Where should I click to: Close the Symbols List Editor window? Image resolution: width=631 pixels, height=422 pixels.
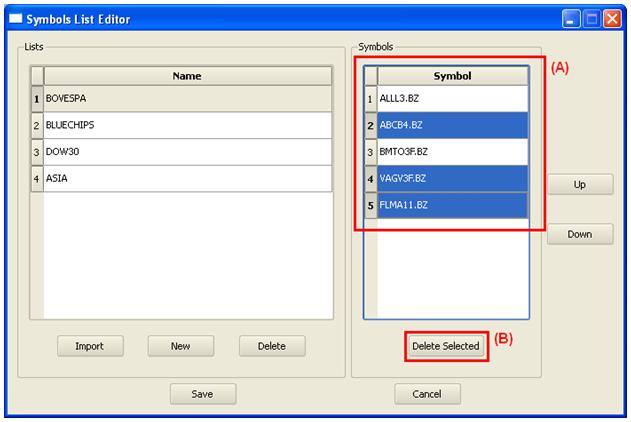tap(611, 19)
